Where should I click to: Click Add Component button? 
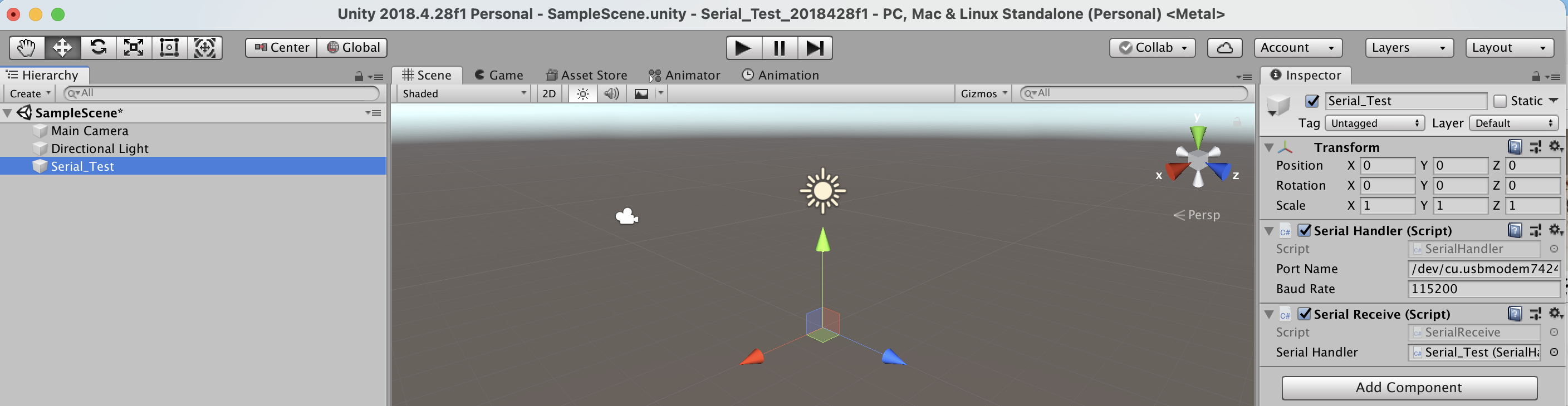(1409, 387)
